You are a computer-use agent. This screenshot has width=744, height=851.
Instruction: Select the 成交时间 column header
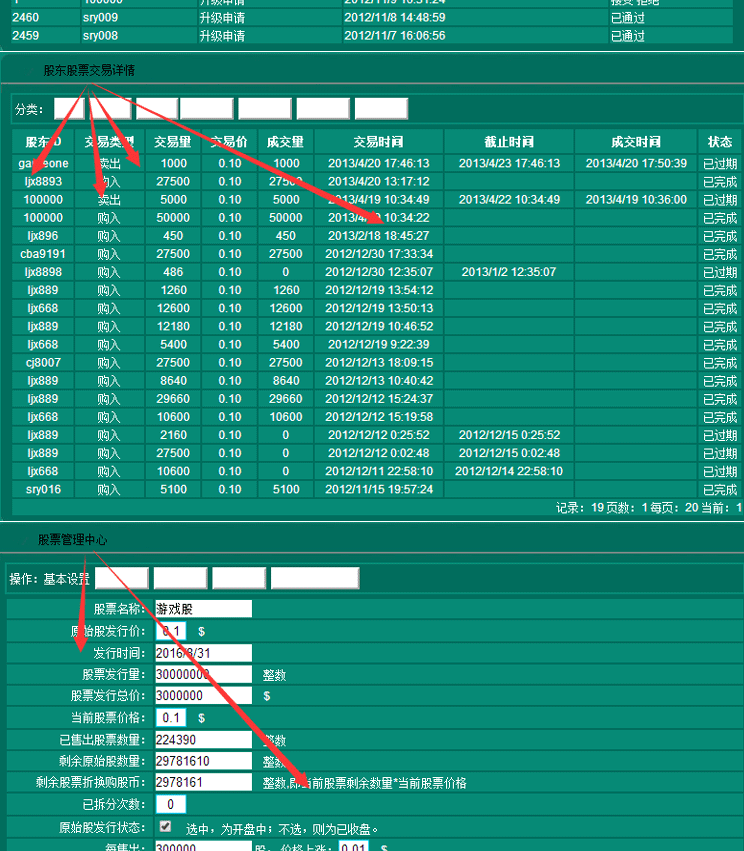[636, 142]
